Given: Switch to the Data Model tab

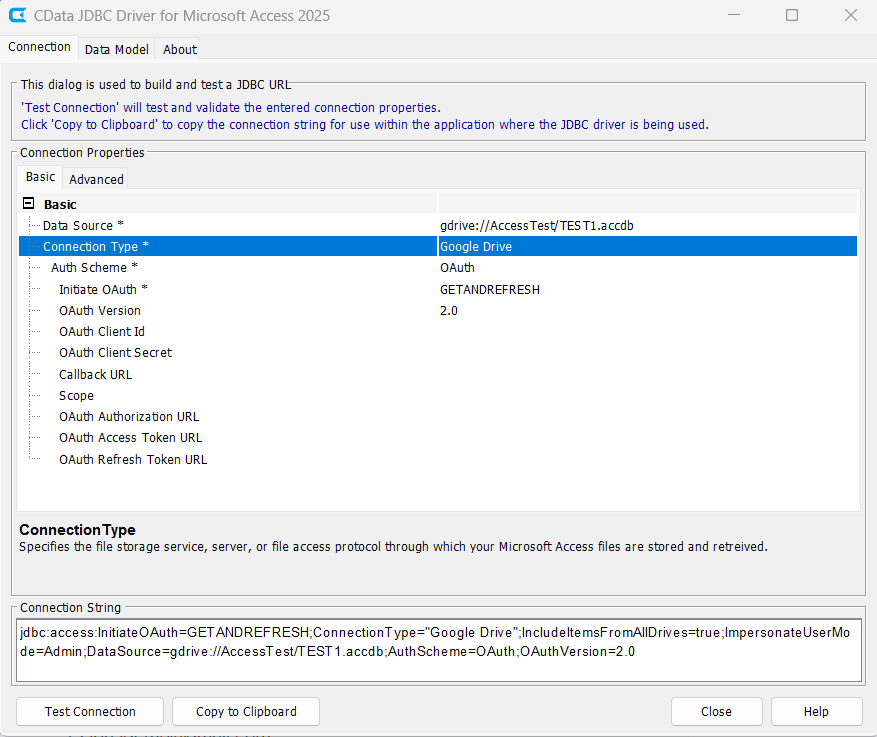Looking at the screenshot, I should [116, 49].
